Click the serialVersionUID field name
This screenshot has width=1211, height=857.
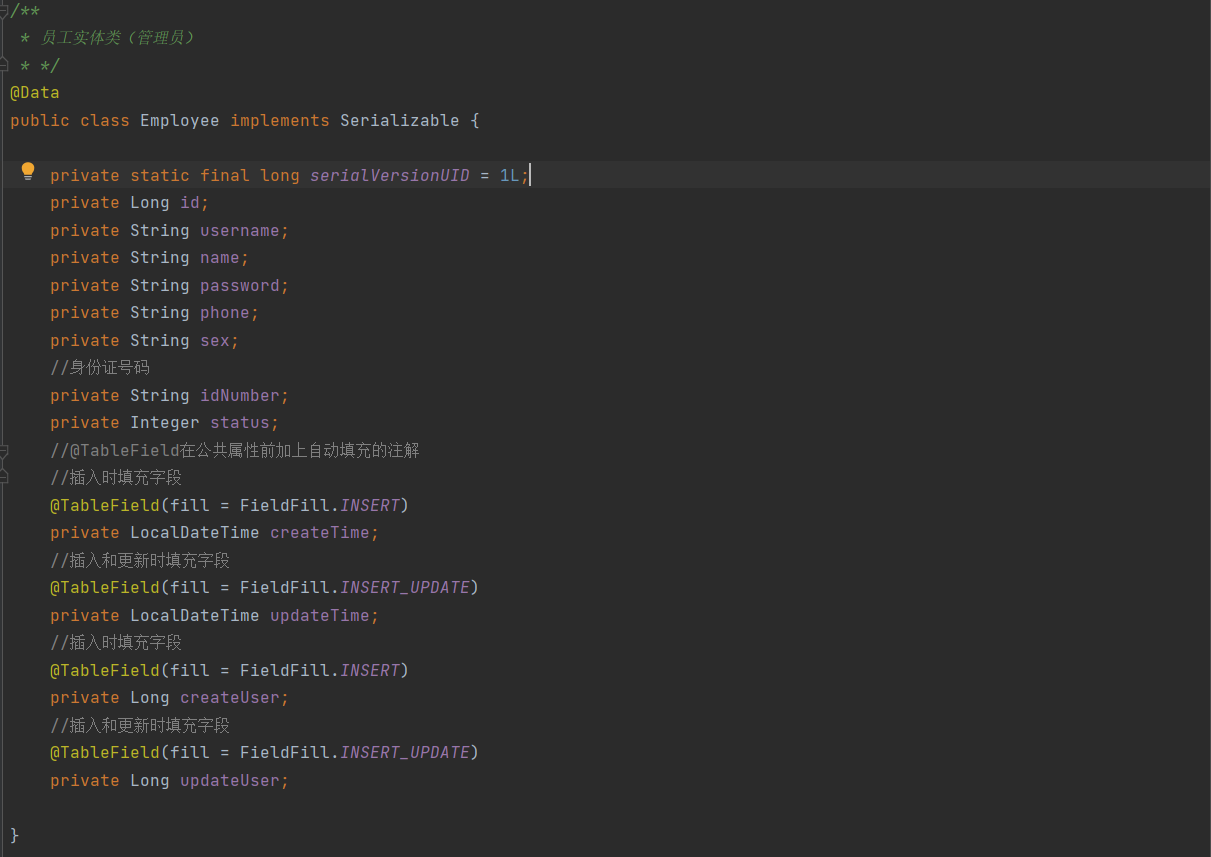pos(389,176)
